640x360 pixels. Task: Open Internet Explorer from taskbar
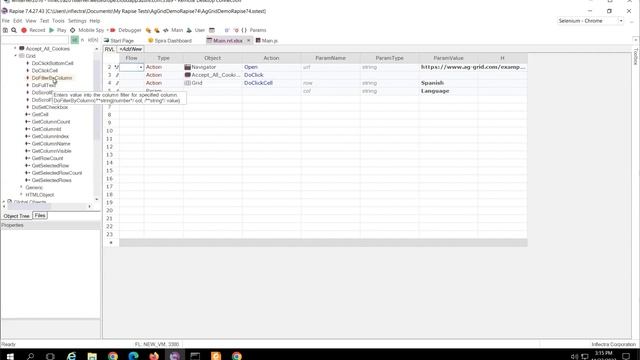coord(71,356)
